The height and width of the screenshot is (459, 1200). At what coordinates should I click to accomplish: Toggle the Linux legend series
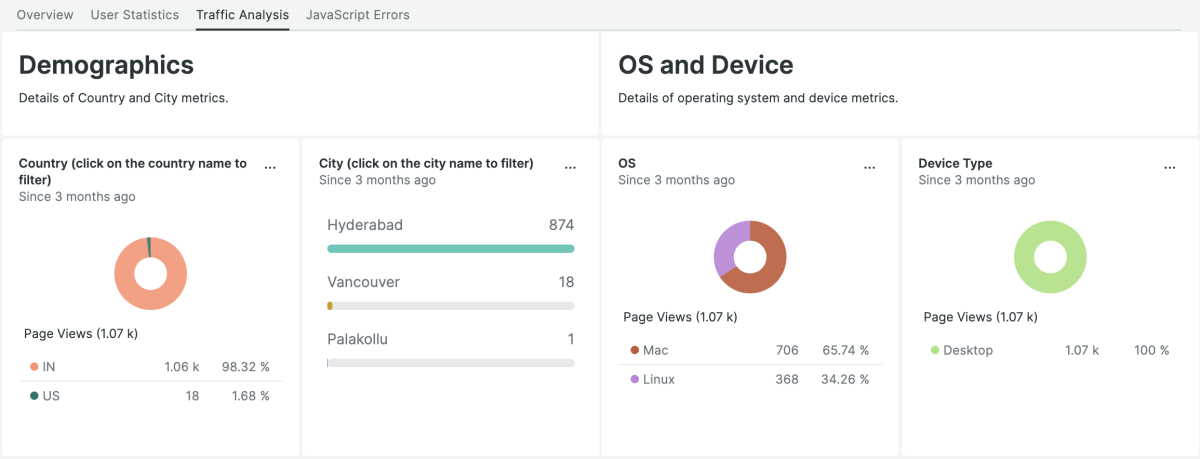(x=658, y=379)
